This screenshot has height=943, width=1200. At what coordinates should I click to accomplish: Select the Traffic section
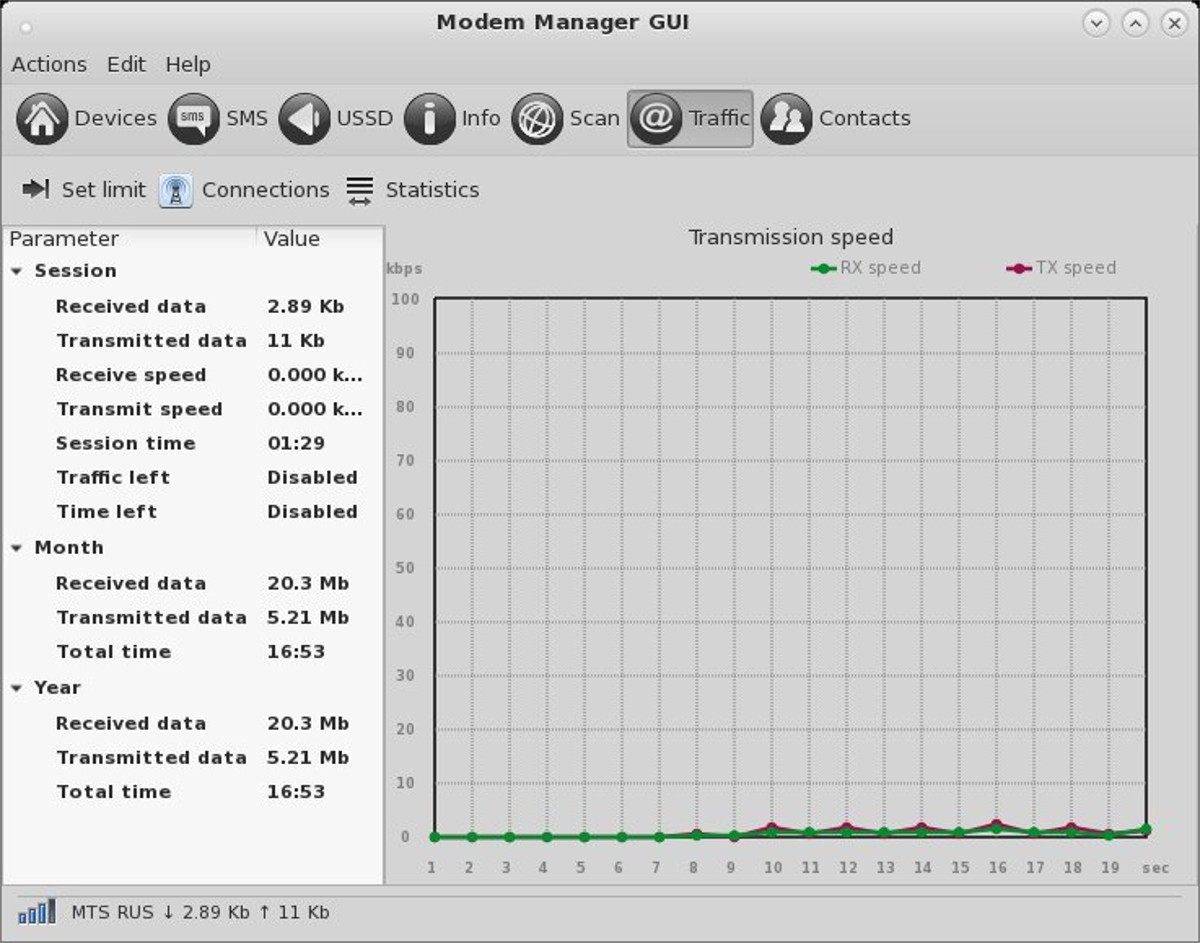[x=690, y=117]
